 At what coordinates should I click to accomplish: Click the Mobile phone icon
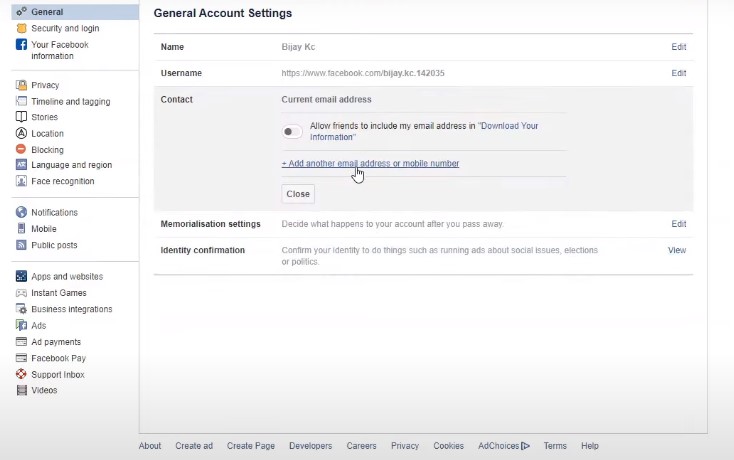click(22, 228)
